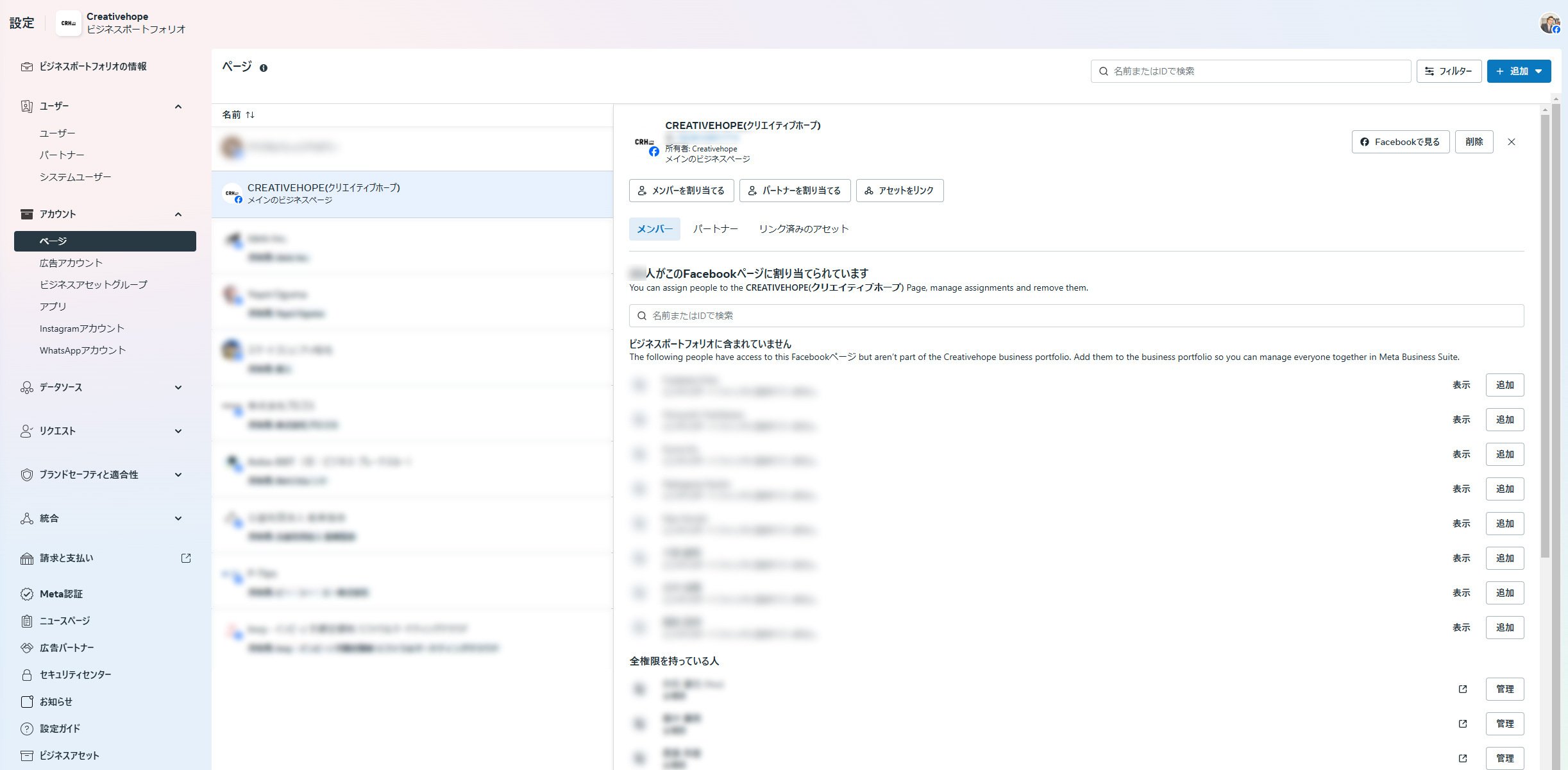
Task: Open システムユーザー in the sidebar
Action: pyautogui.click(x=75, y=177)
